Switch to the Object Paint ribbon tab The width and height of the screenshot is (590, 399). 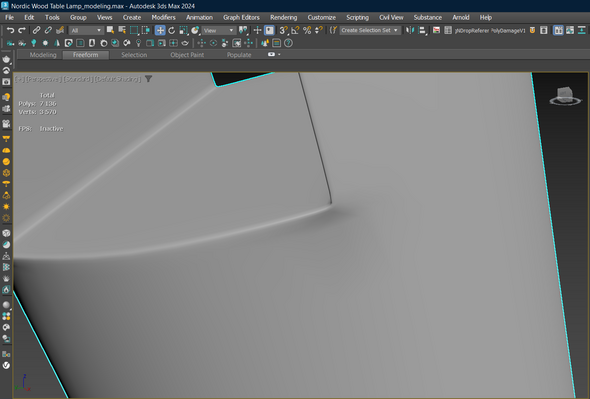click(187, 55)
